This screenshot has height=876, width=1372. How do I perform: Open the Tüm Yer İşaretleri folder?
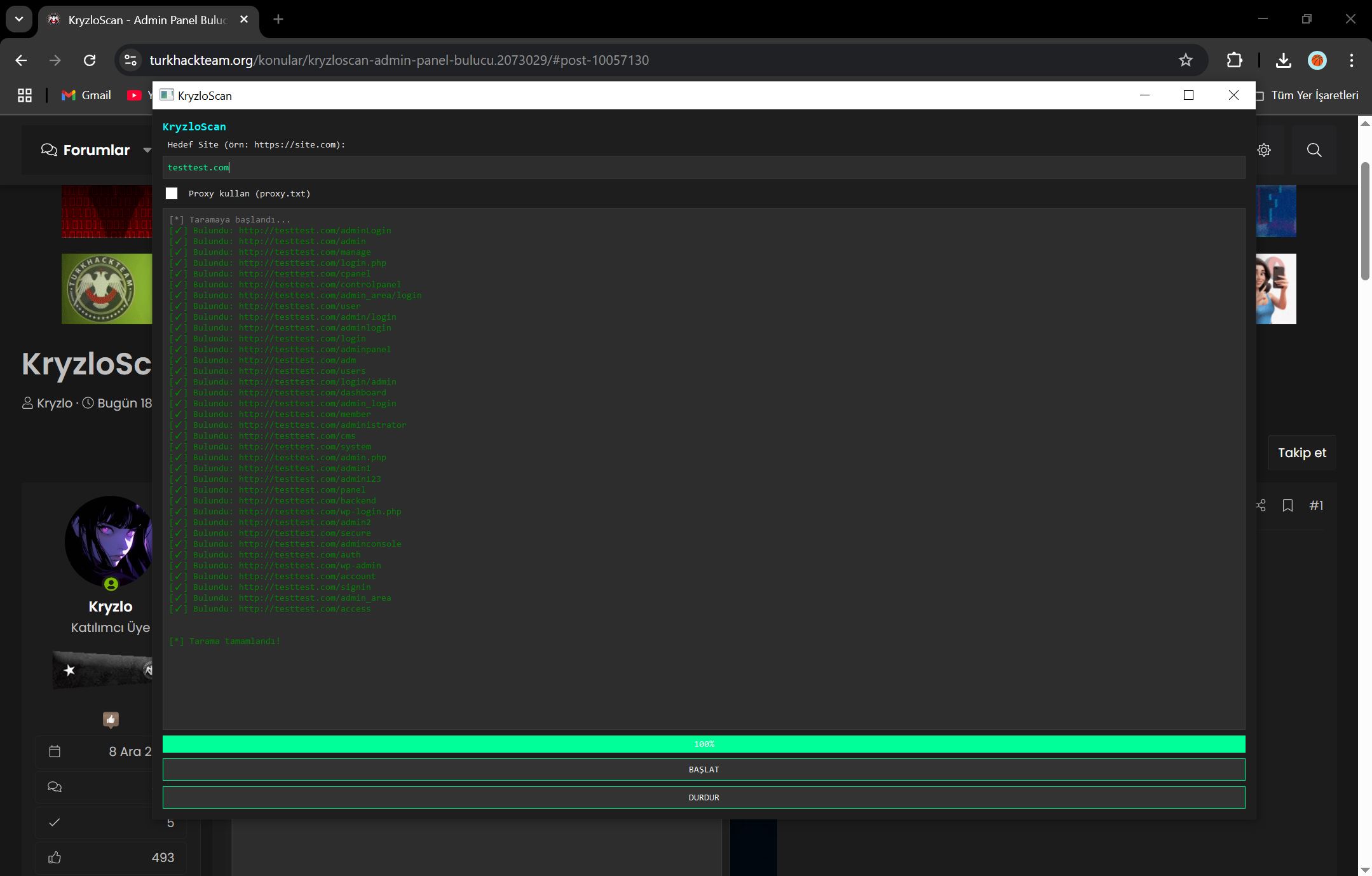[1308, 95]
